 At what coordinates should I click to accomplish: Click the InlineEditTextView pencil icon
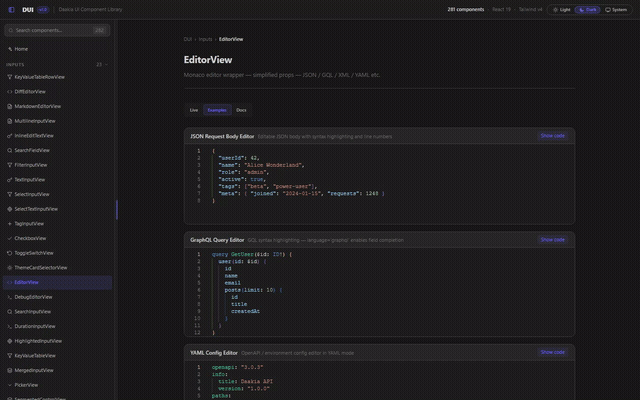10,136
